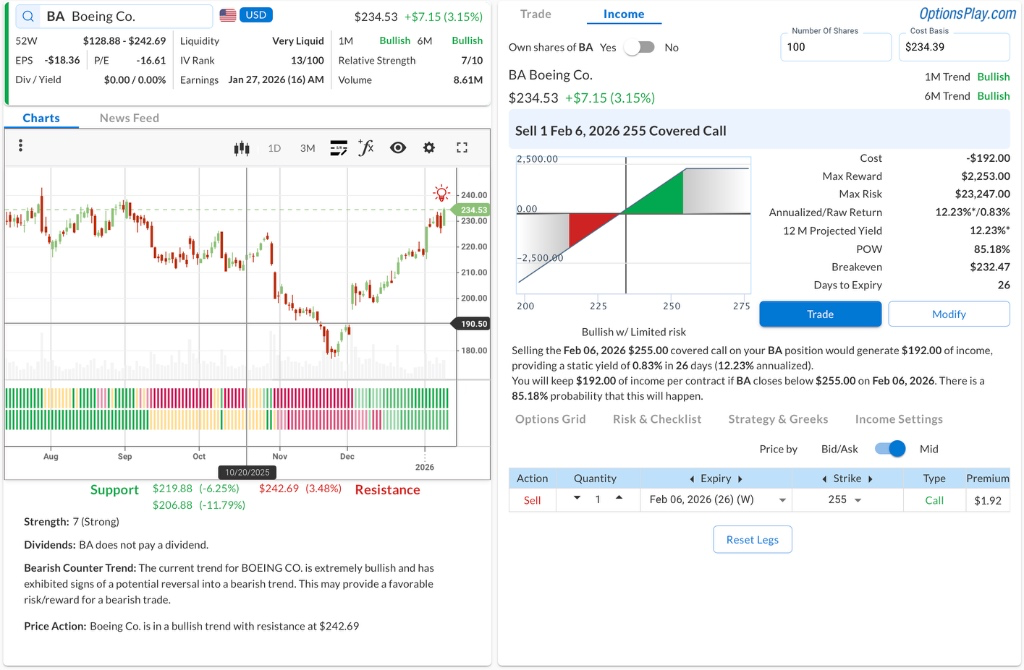Click the symbol search magnifier icon
This screenshot has height=670, width=1024.
coord(27,17)
